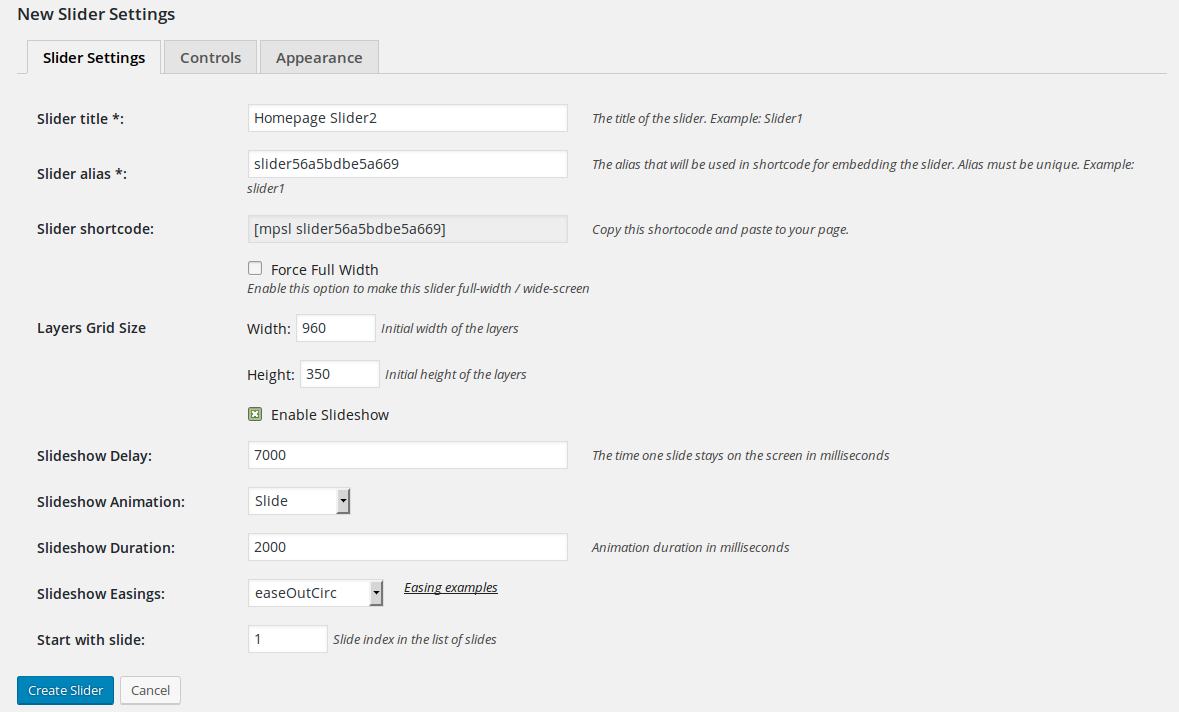1179x712 pixels.
Task: Select the Slider Settings tab
Action: (x=93, y=57)
